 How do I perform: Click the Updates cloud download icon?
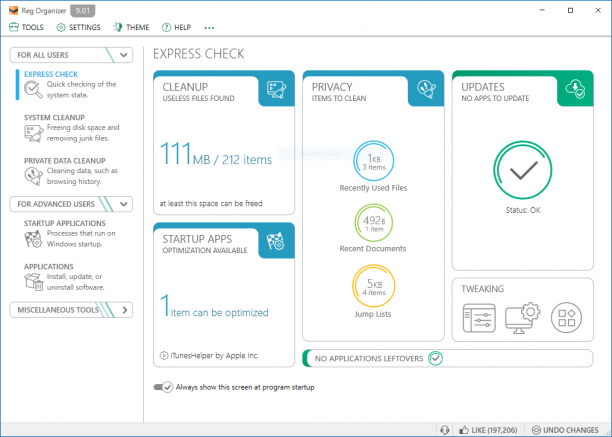575,89
